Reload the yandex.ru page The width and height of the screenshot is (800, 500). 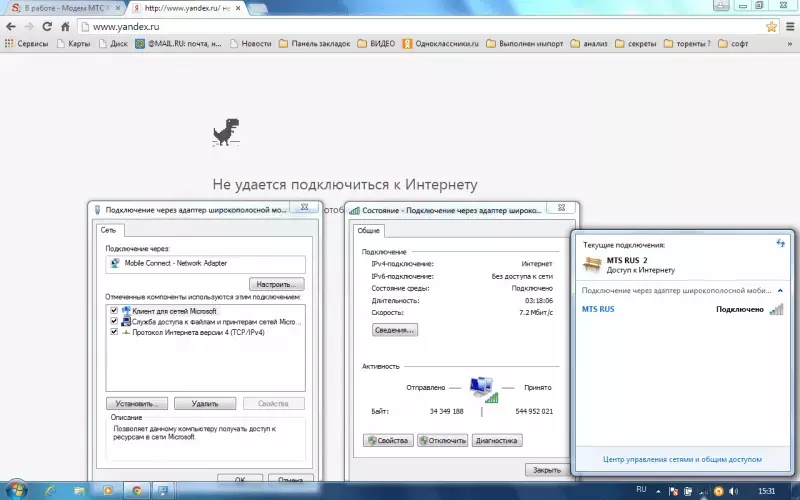click(x=47, y=27)
